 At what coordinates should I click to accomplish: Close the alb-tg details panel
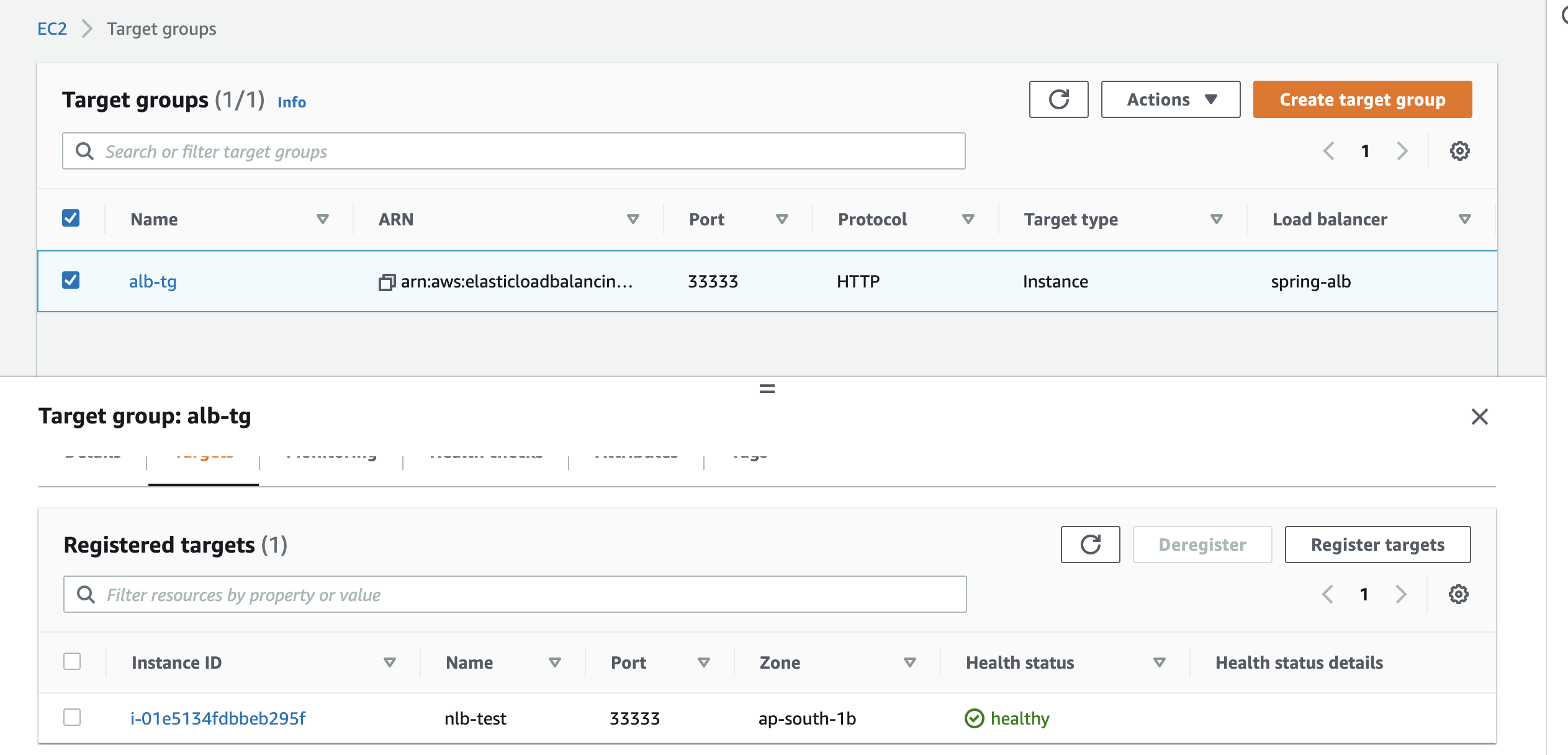click(1480, 417)
